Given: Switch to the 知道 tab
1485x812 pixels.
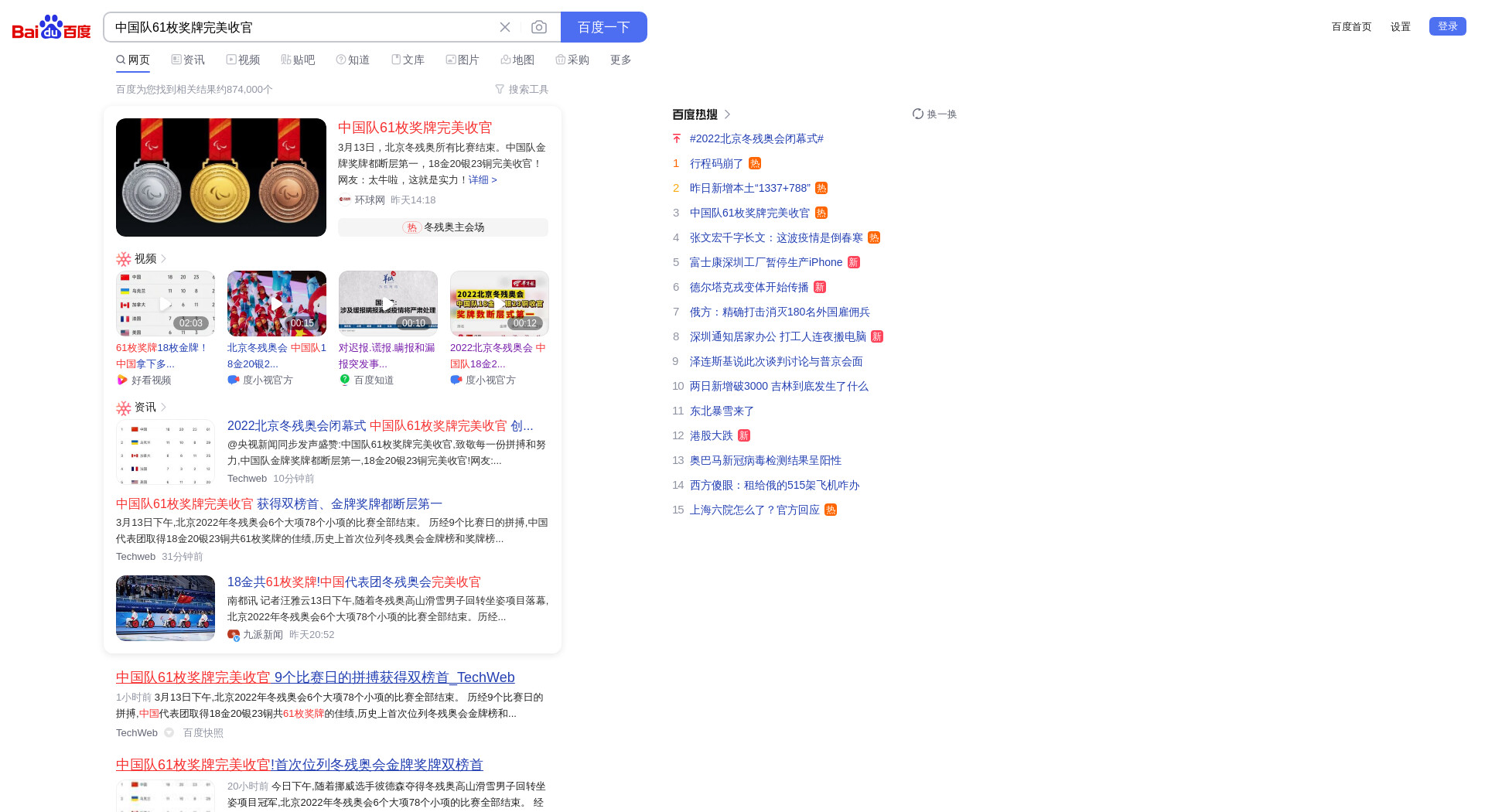Looking at the screenshot, I should [x=353, y=60].
